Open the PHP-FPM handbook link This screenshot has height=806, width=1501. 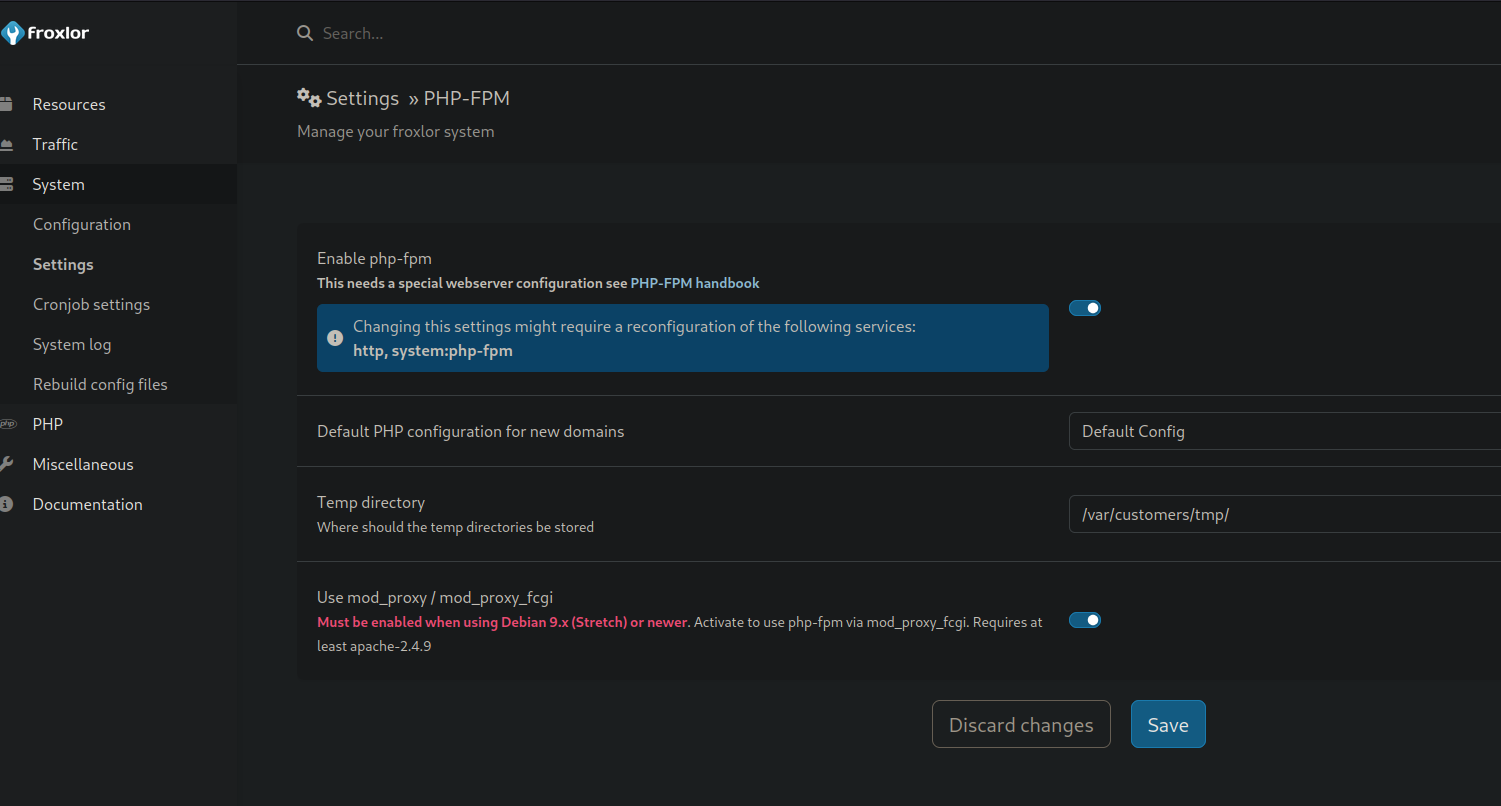pos(695,283)
